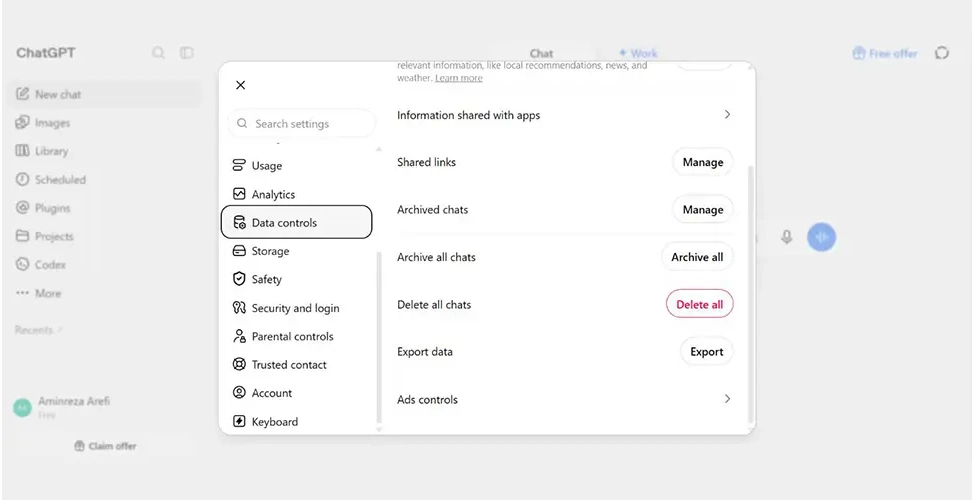Click the New chat pencil icon
The height and width of the screenshot is (500, 975).
(22, 94)
